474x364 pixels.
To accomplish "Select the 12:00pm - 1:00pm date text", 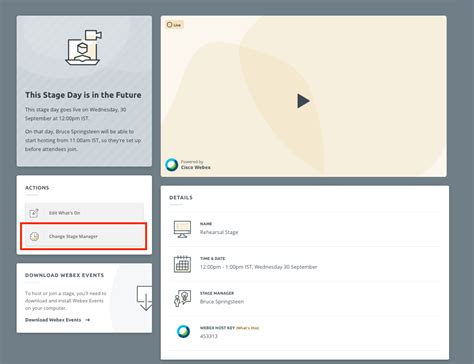I will click(258, 267).
